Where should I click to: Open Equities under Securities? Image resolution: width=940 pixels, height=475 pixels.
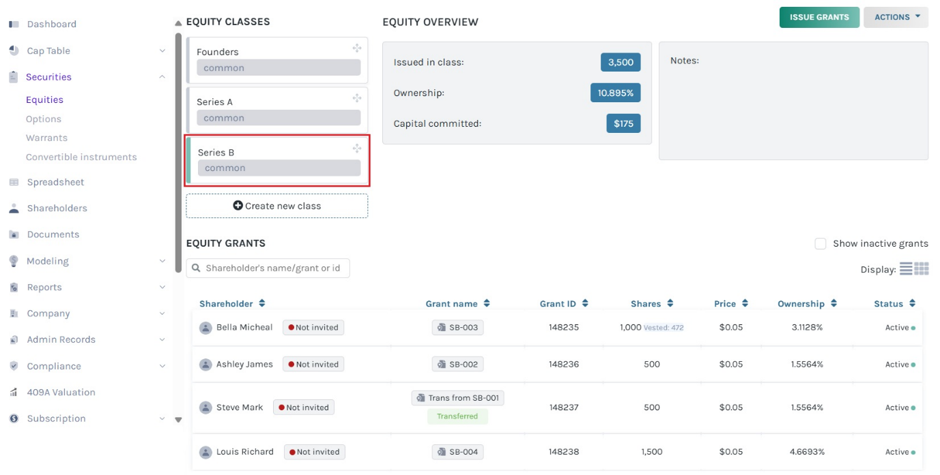(44, 100)
